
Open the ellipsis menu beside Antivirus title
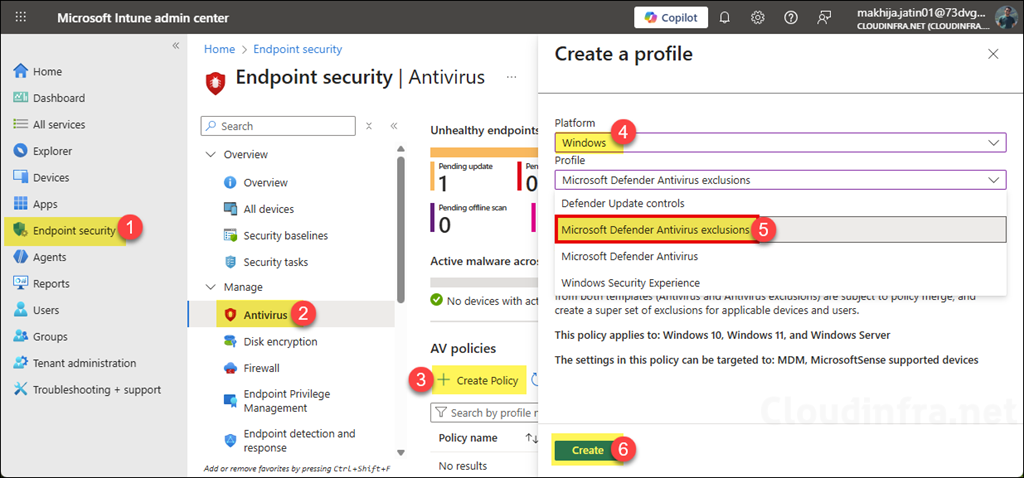(511, 77)
